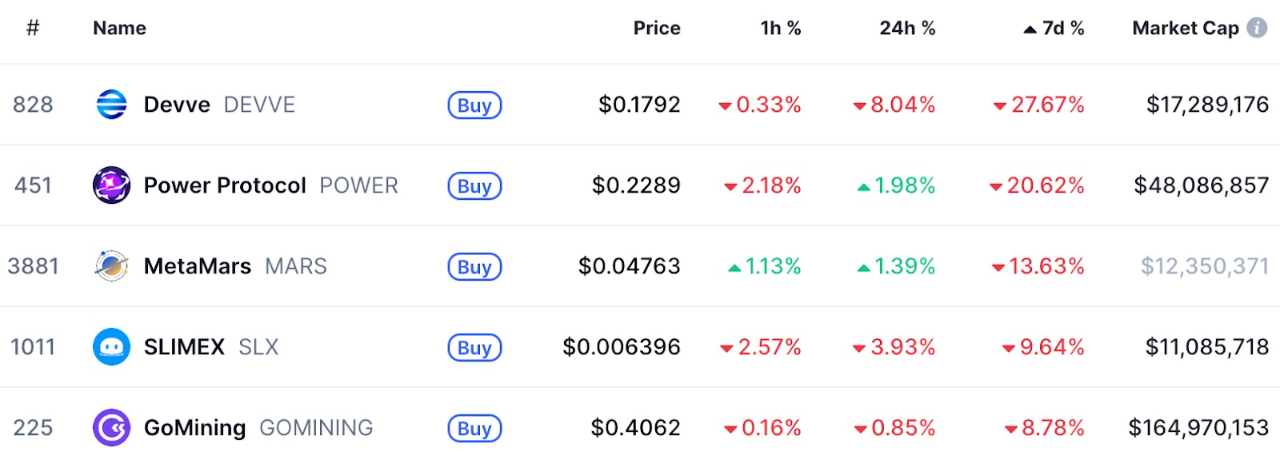The height and width of the screenshot is (459, 1280).
Task: Sort table by 24h % header
Action: coord(907,28)
